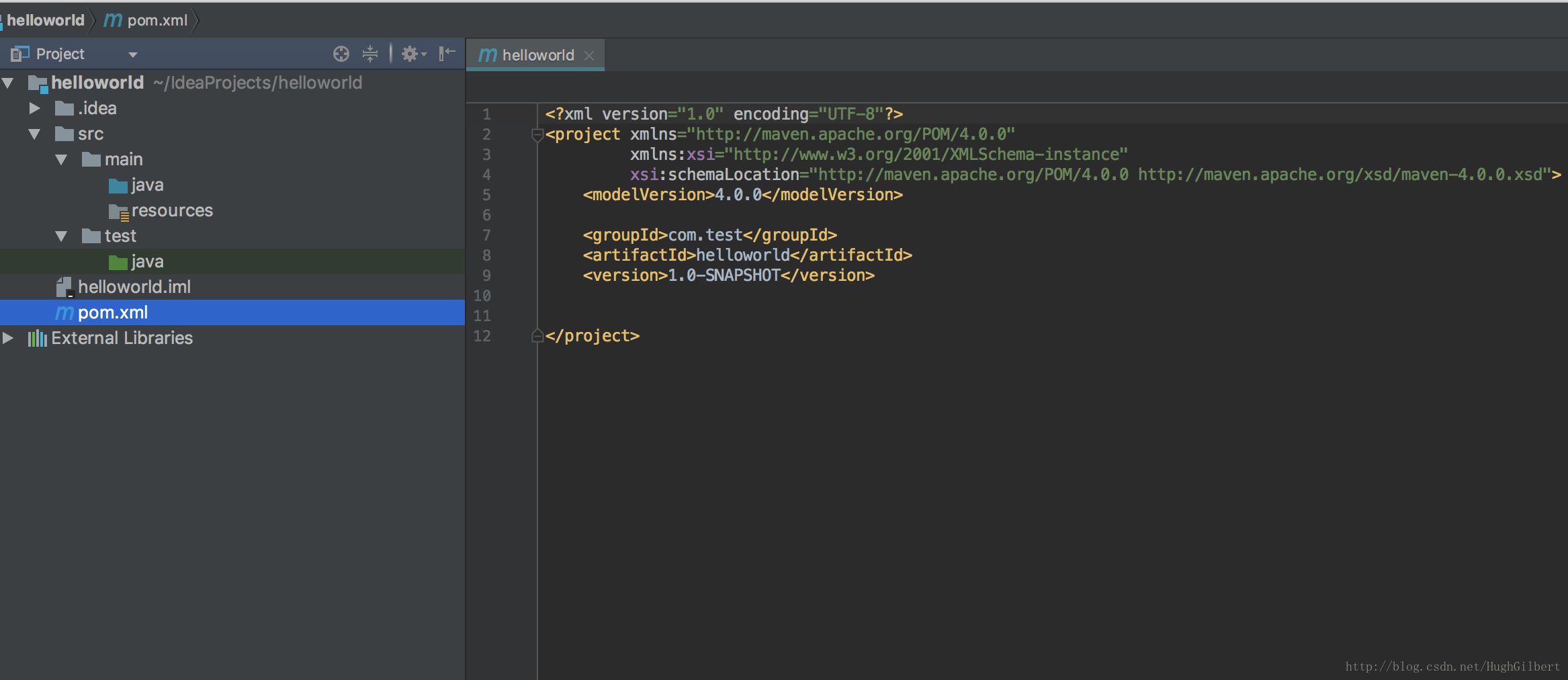Click line number 7 in the gutter

(x=486, y=235)
